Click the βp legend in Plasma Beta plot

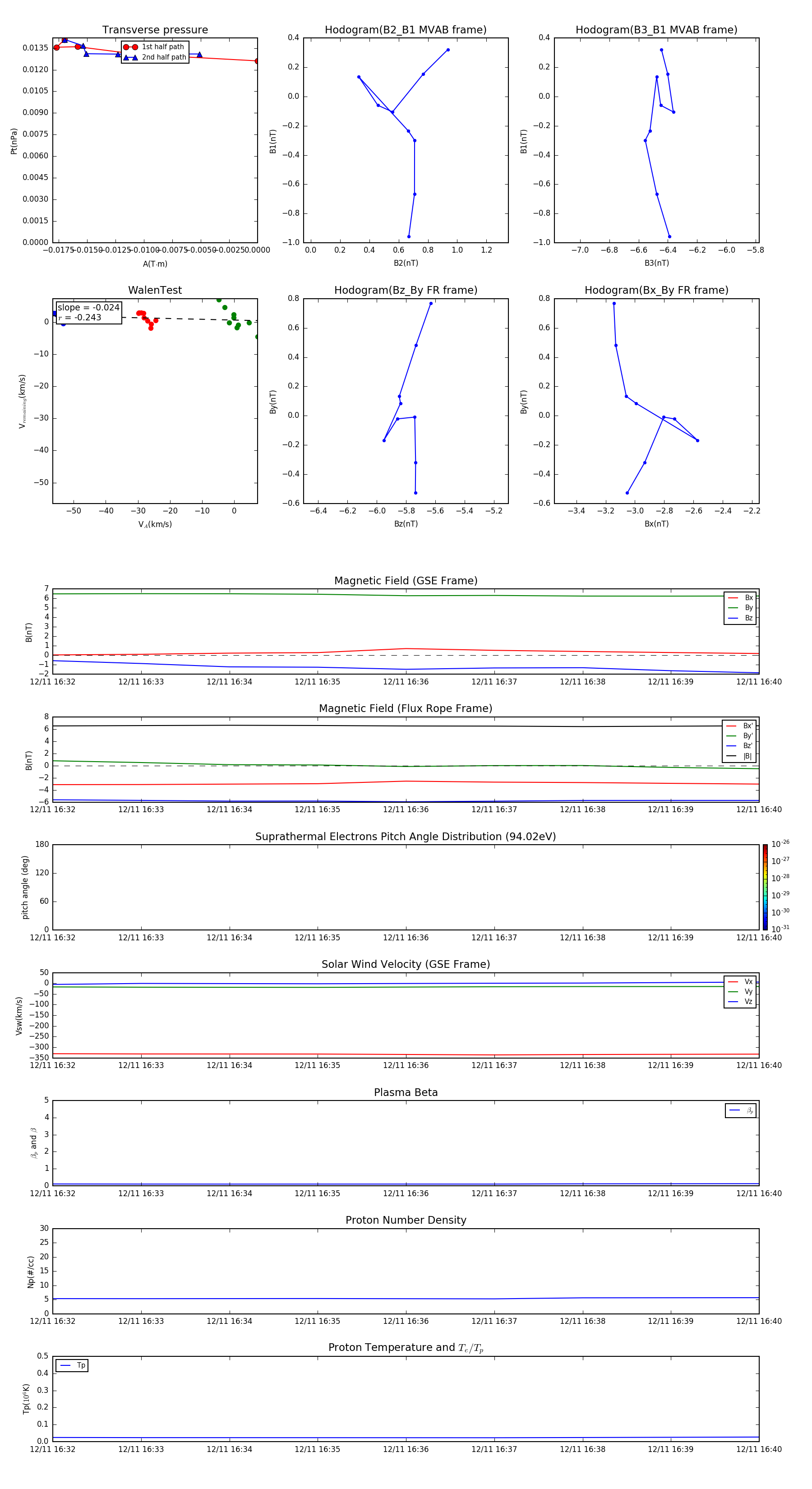[x=741, y=1110]
